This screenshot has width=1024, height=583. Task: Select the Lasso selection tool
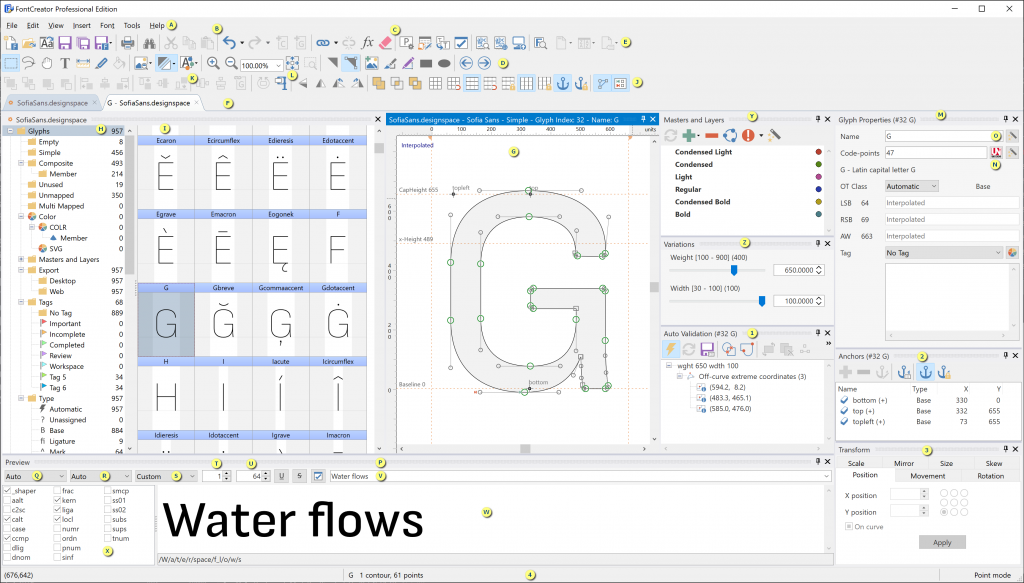(29, 63)
